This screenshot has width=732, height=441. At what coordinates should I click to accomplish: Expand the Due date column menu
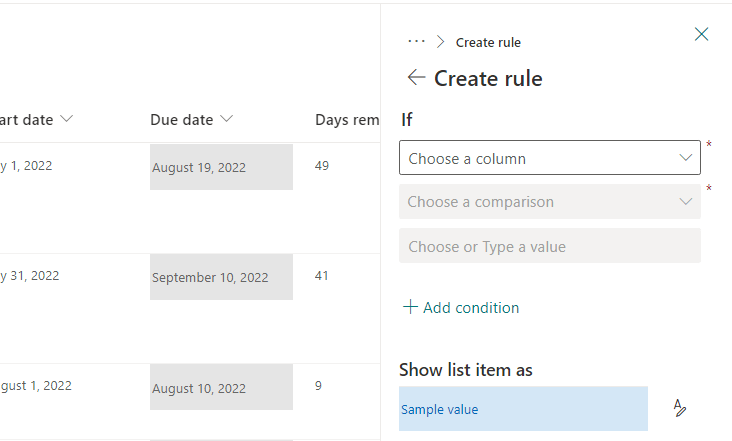click(x=226, y=119)
